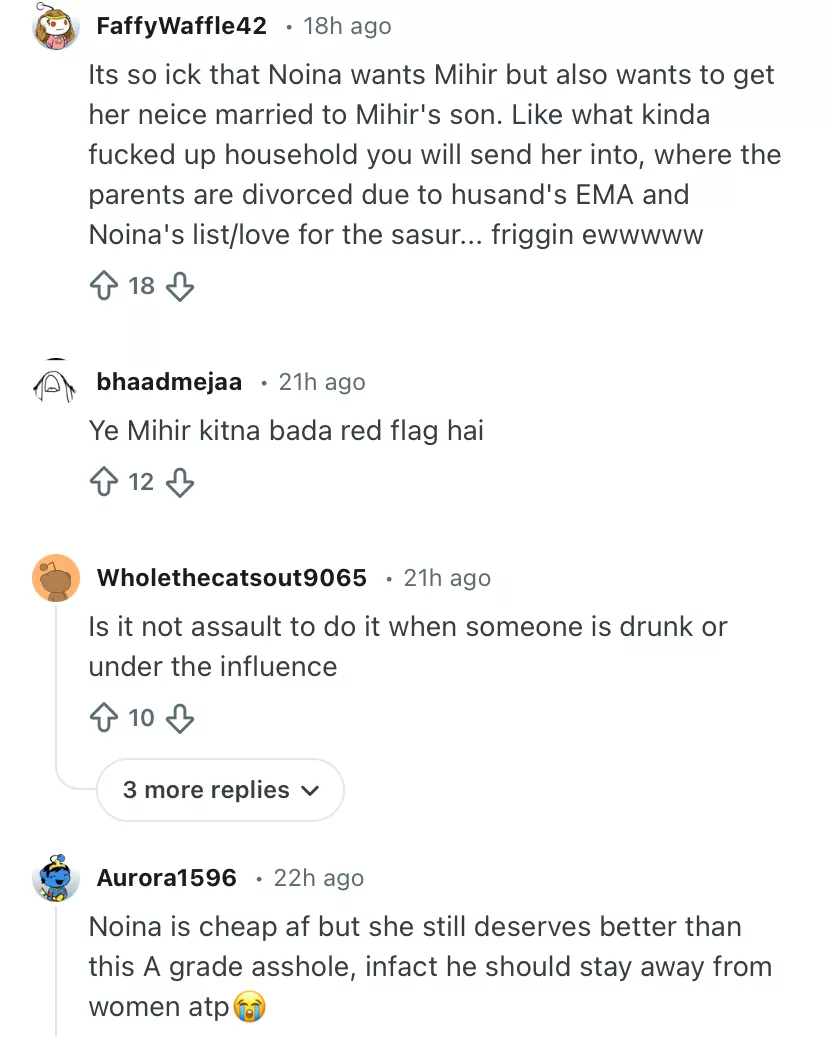Click the chevron on 3 more replies
The width and height of the screenshot is (828, 1037).
(310, 791)
